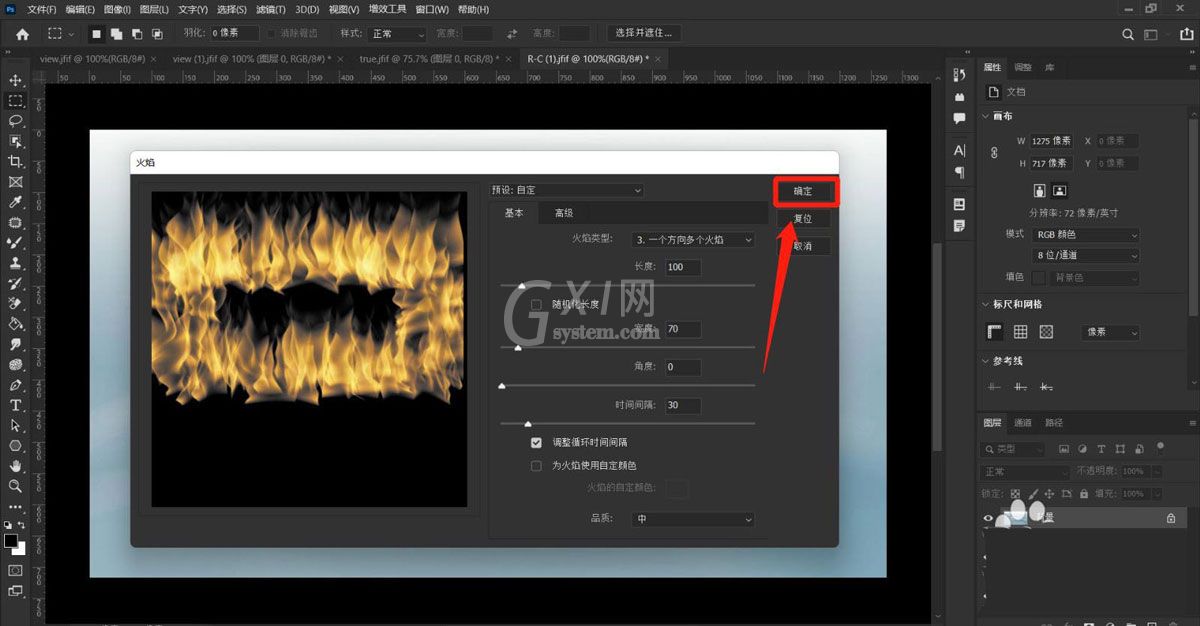Select the Crop tool
The image size is (1200, 626).
(x=15, y=162)
